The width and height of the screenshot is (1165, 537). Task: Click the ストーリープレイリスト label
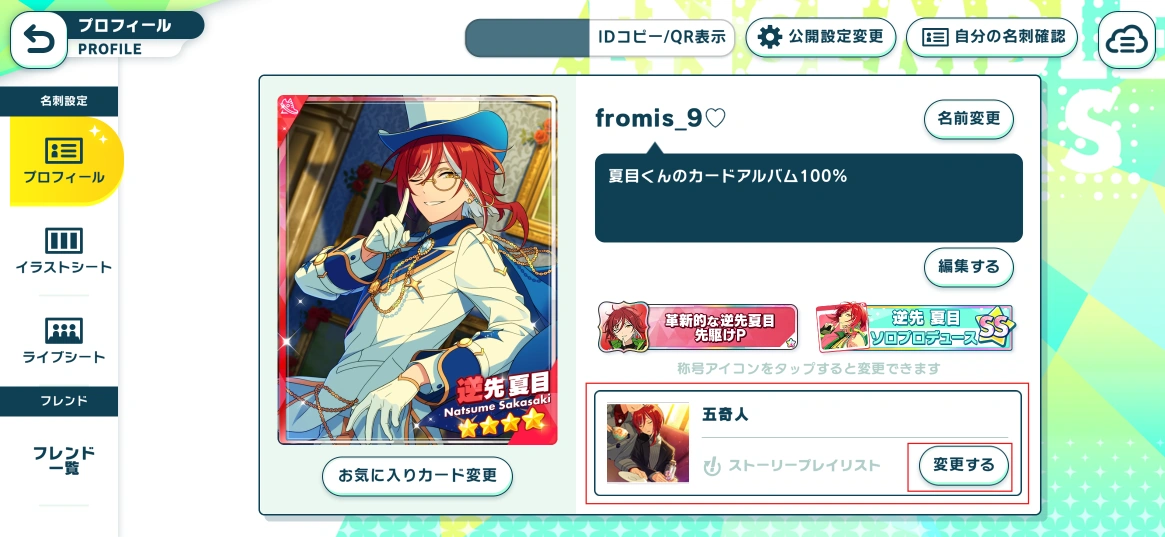(804, 466)
